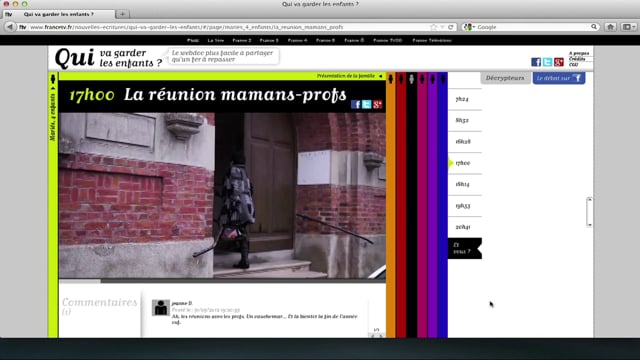Screen dimensions: 640x360
Task: Open Google+ icon in the site header
Action: pos(559,62)
